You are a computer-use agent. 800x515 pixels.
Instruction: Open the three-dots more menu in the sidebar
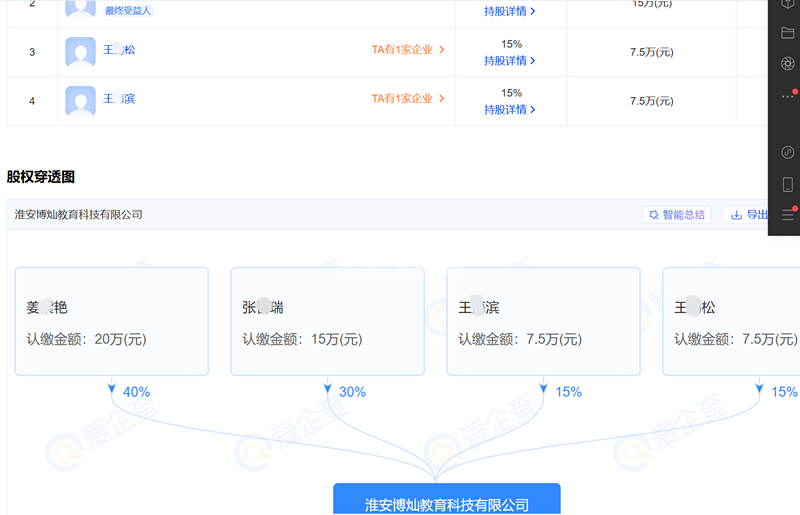tap(787, 96)
